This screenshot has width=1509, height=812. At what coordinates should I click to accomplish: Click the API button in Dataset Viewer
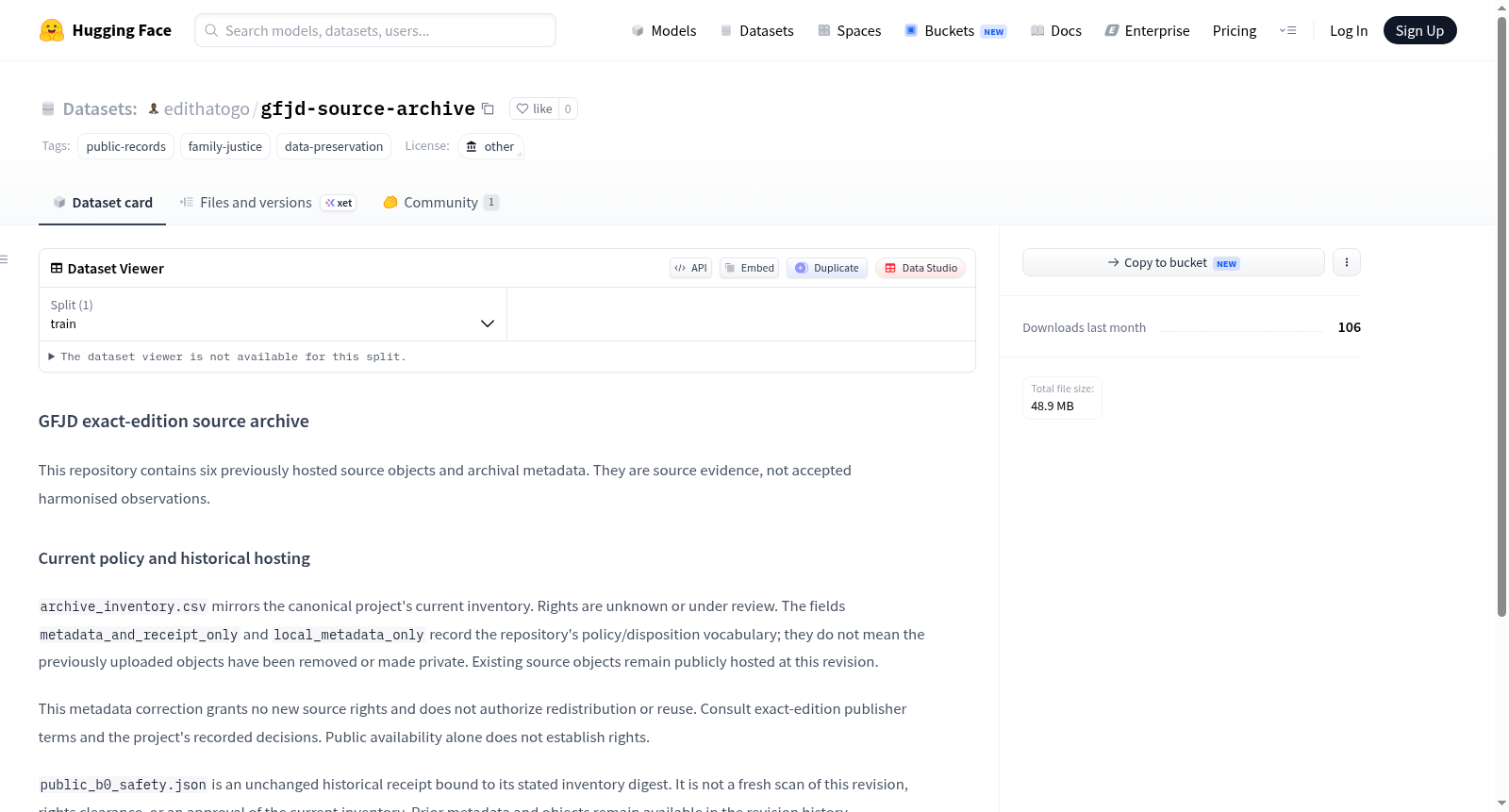click(x=690, y=268)
